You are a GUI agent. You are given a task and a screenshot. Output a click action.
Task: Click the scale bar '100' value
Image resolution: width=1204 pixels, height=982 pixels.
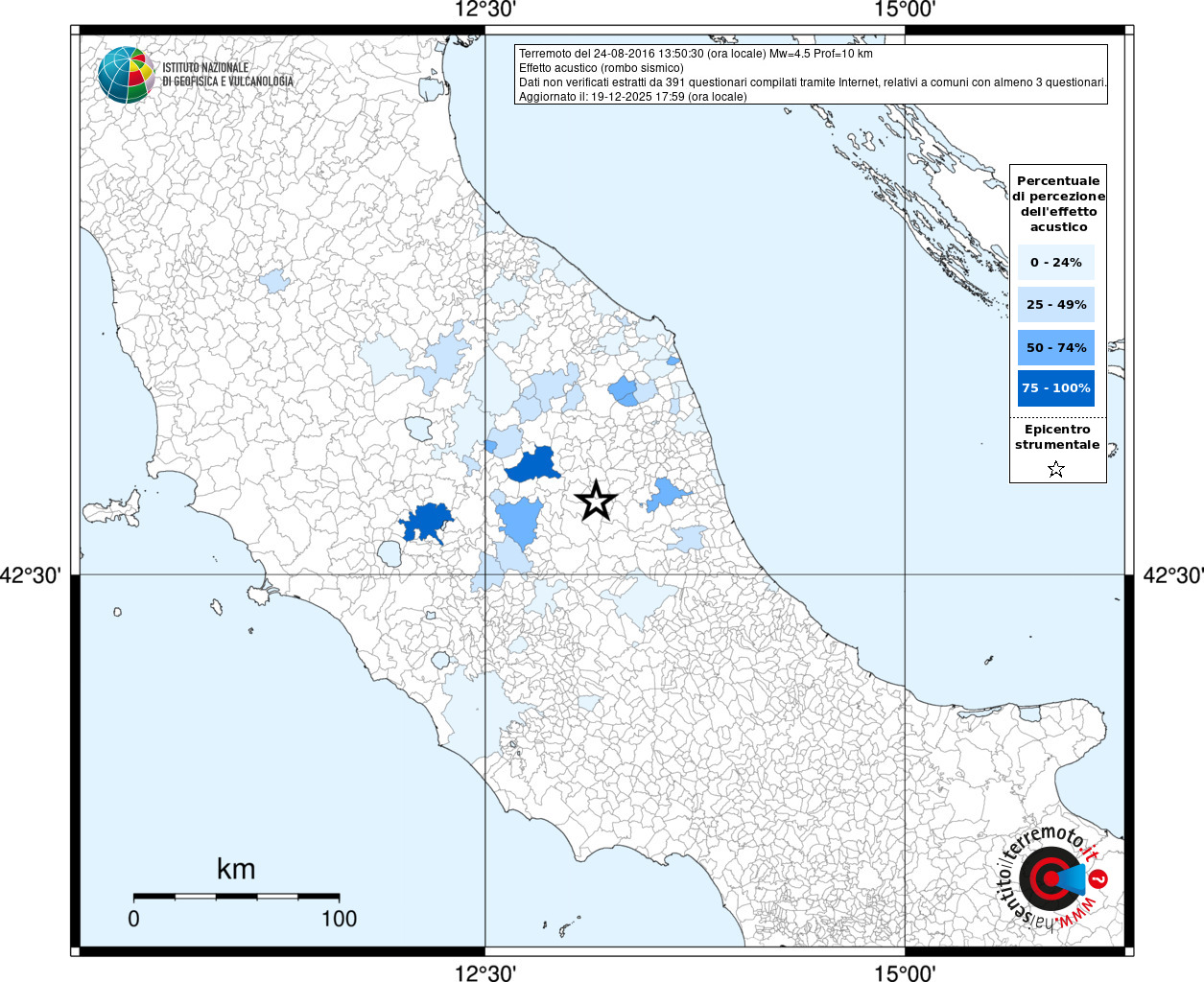point(339,919)
